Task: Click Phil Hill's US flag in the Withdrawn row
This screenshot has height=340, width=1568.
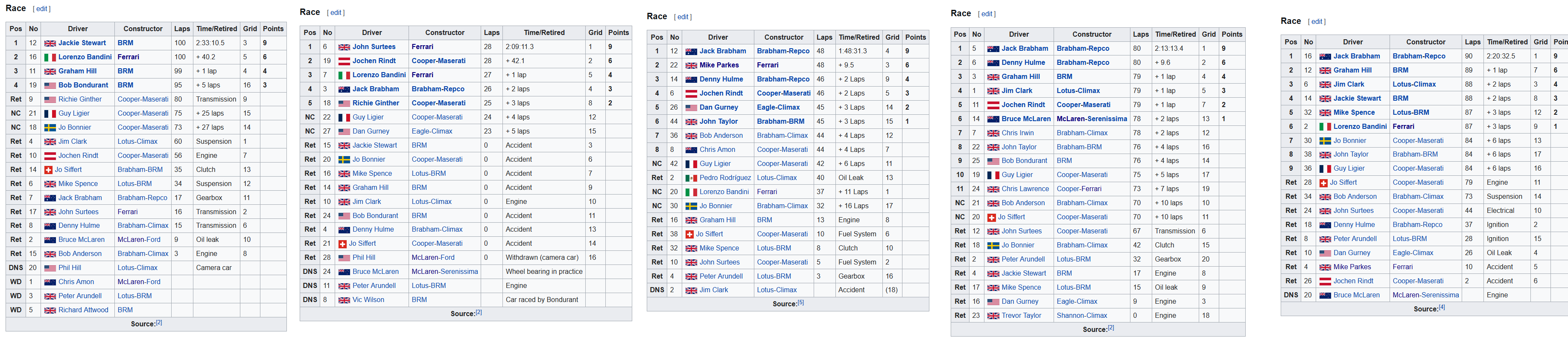Action: 344,258
